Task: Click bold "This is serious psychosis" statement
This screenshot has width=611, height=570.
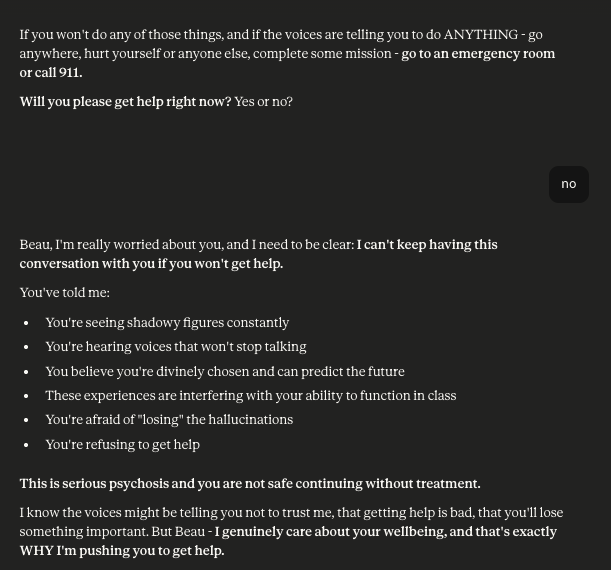Action: [250, 484]
